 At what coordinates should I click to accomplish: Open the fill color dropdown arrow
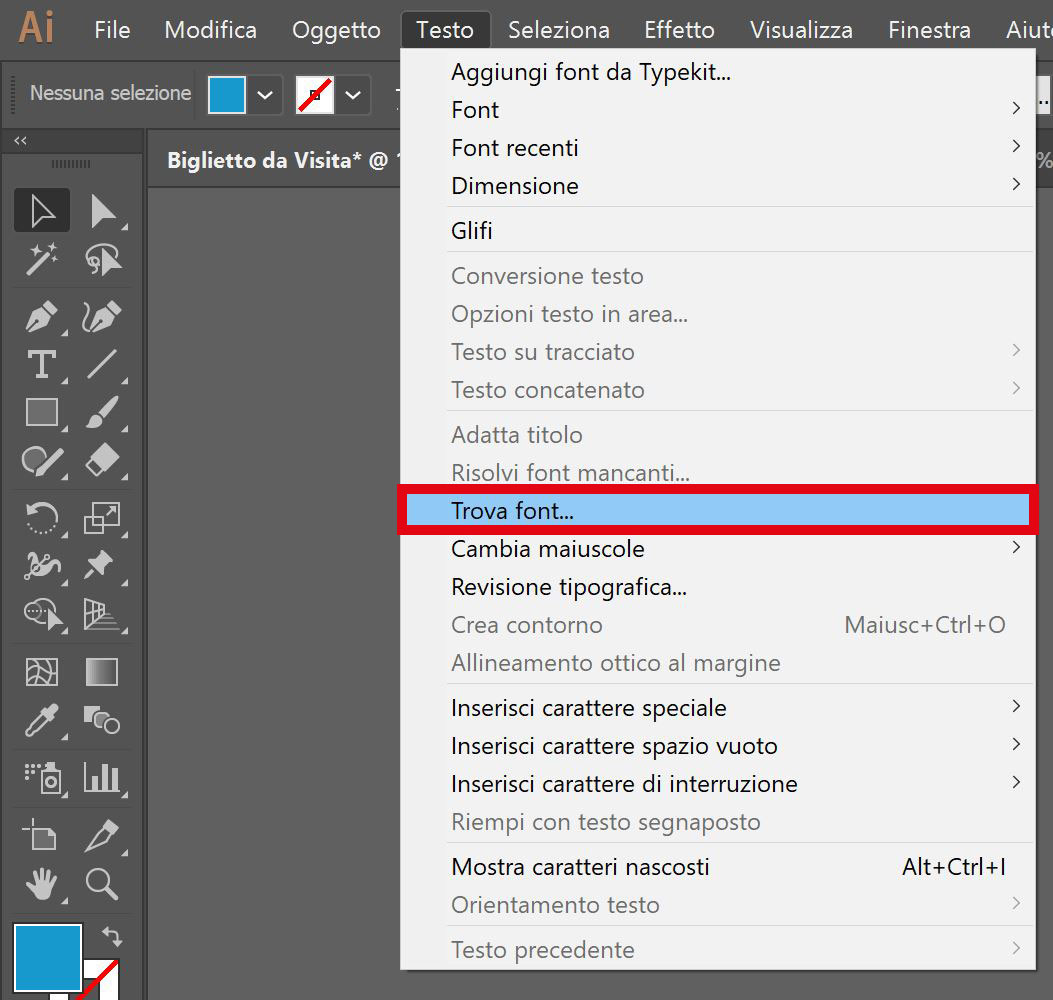[265, 95]
